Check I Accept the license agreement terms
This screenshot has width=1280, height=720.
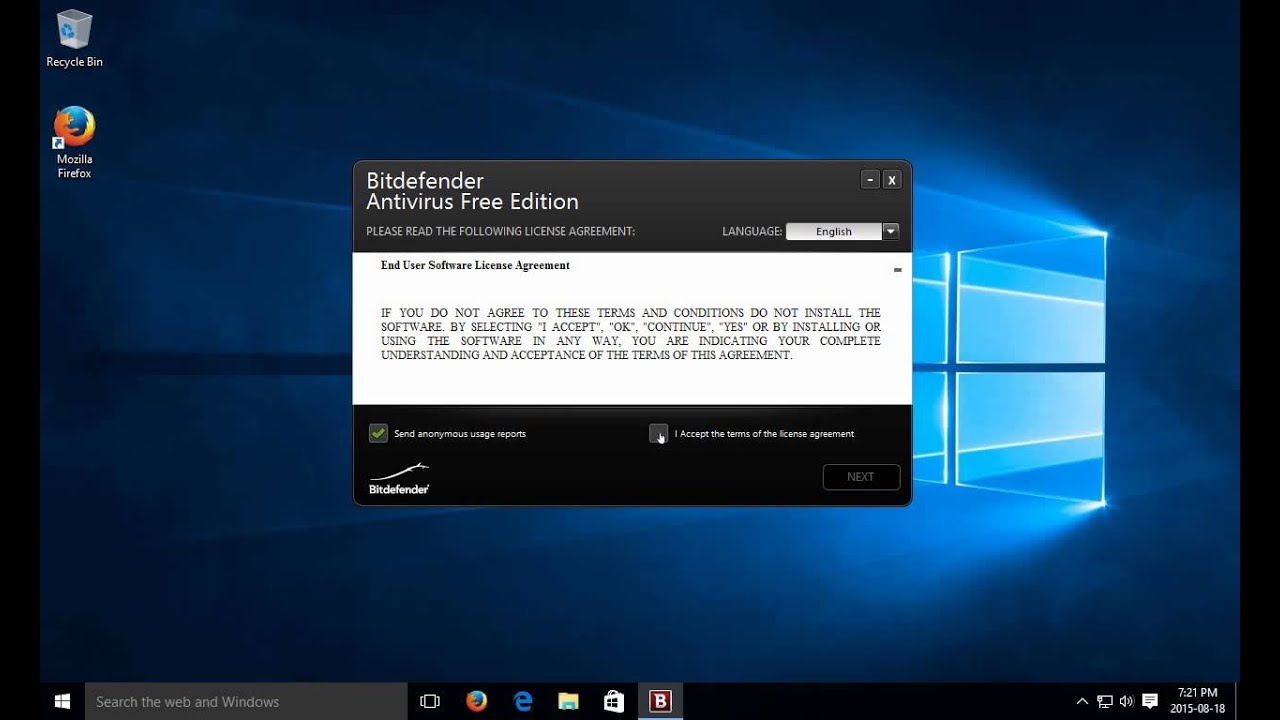click(658, 433)
